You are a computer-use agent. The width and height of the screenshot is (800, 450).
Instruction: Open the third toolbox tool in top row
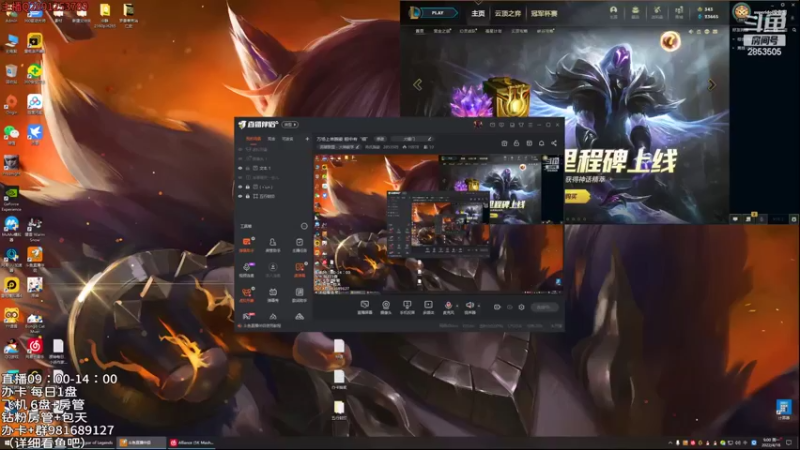click(x=299, y=244)
